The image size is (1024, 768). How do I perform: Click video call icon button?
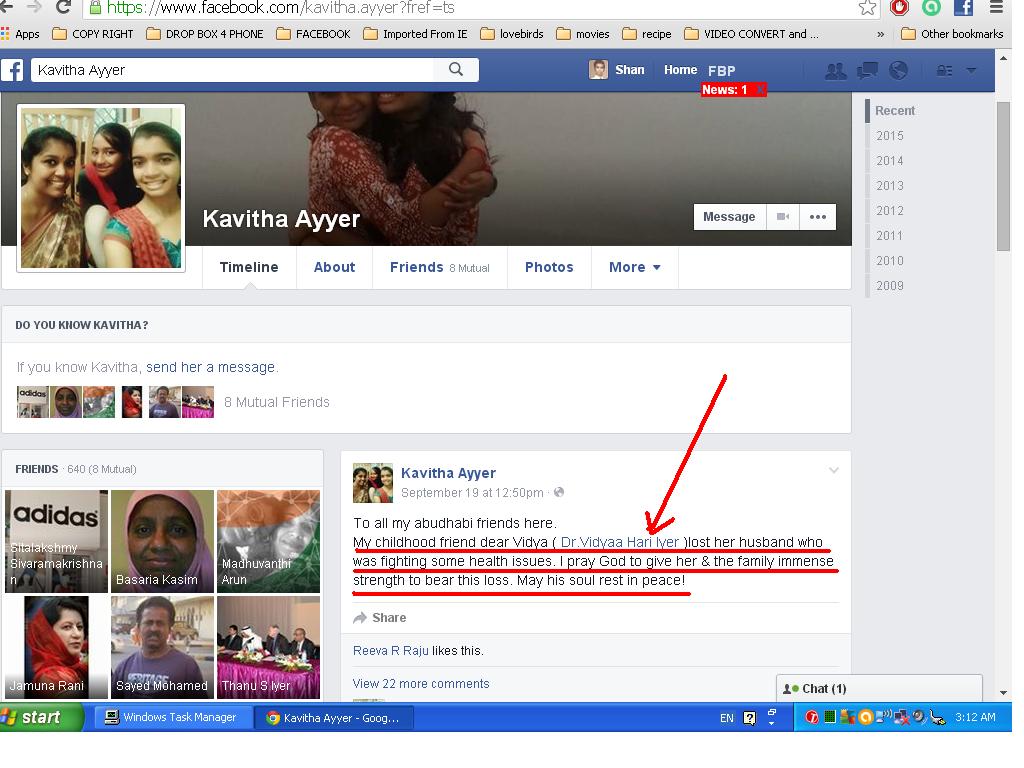(x=783, y=217)
